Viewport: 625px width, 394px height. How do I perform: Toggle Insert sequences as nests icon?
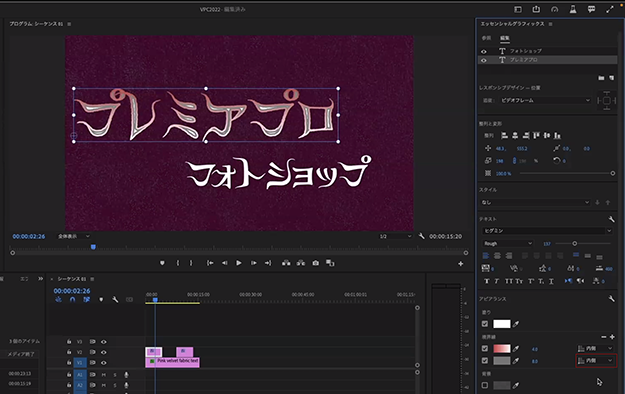[x=59, y=299]
